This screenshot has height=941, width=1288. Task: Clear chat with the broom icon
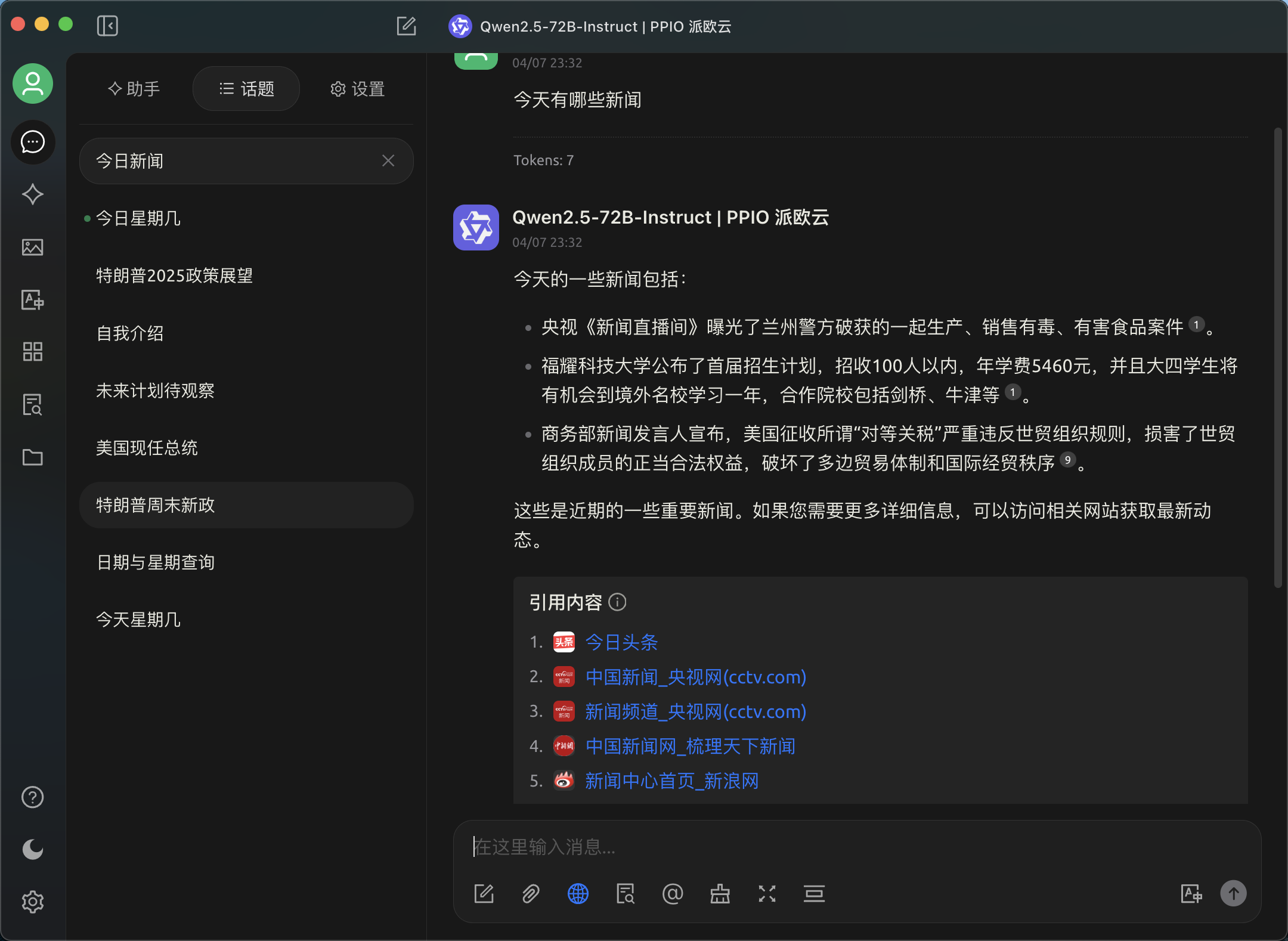(720, 894)
